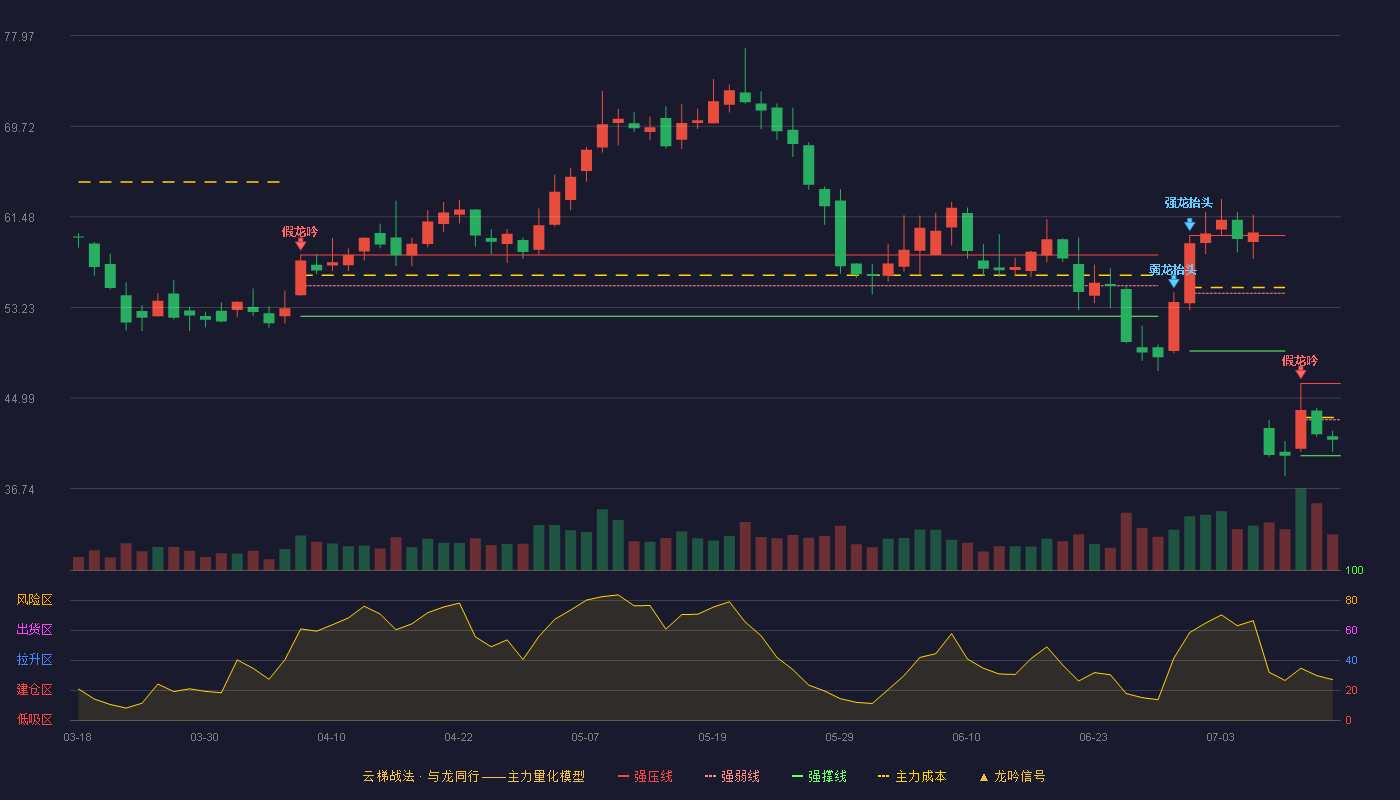Select the July 假龙吟 red arrow marker
This screenshot has height=800, width=1400.
(x=1300, y=372)
